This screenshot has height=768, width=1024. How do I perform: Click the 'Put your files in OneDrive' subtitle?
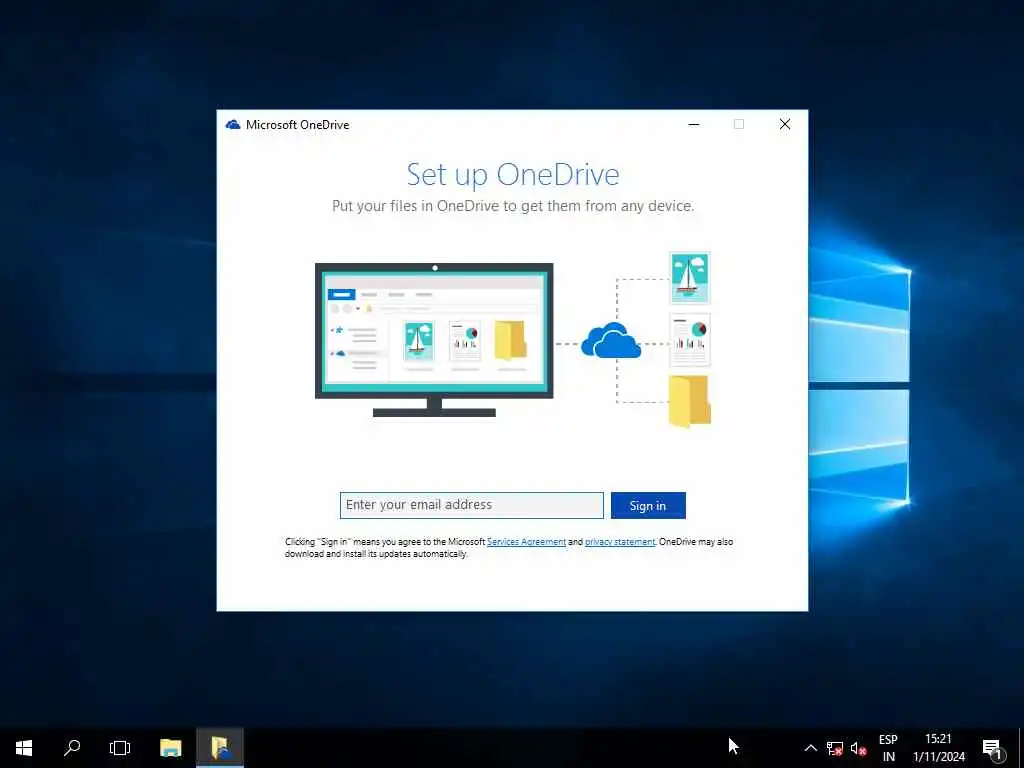513,206
